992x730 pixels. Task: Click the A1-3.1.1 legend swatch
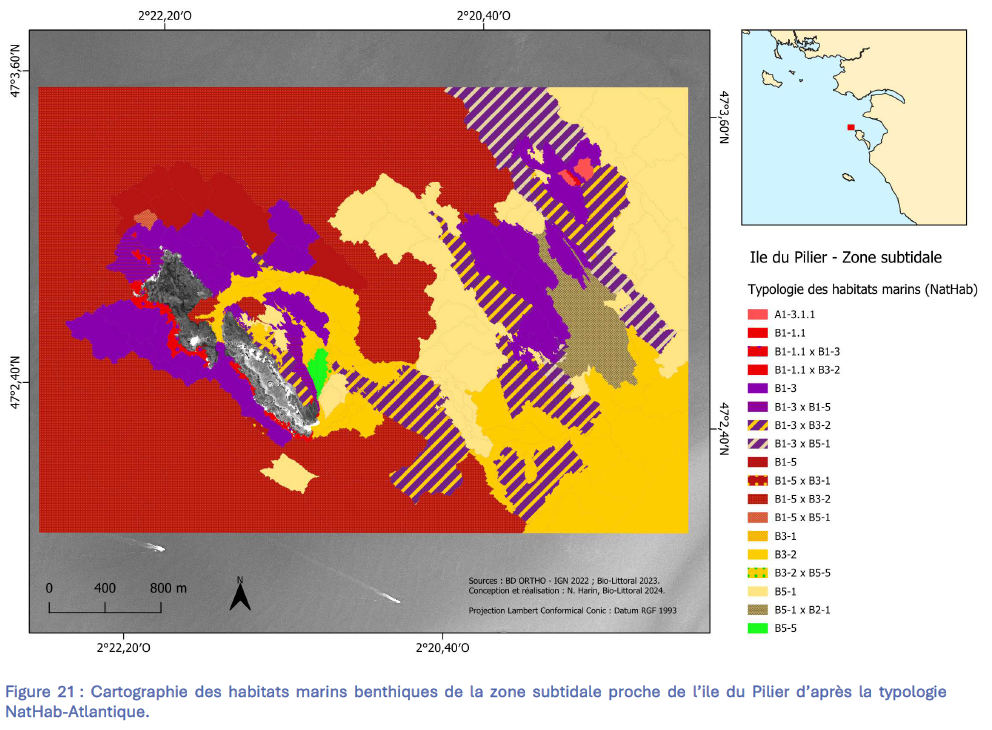758,315
